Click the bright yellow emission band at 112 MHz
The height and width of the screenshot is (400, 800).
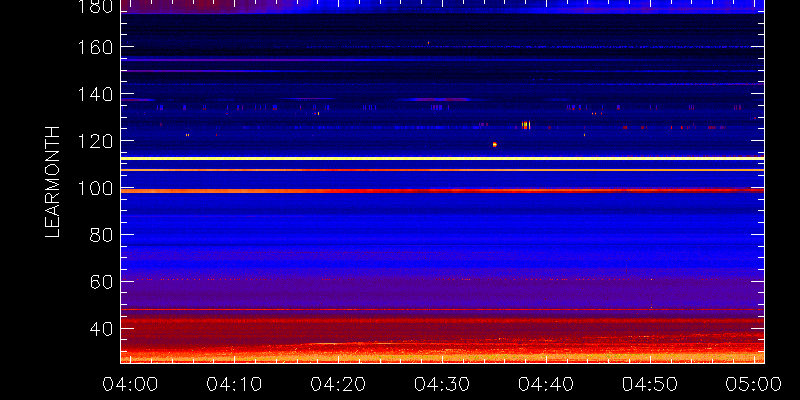click(442, 158)
